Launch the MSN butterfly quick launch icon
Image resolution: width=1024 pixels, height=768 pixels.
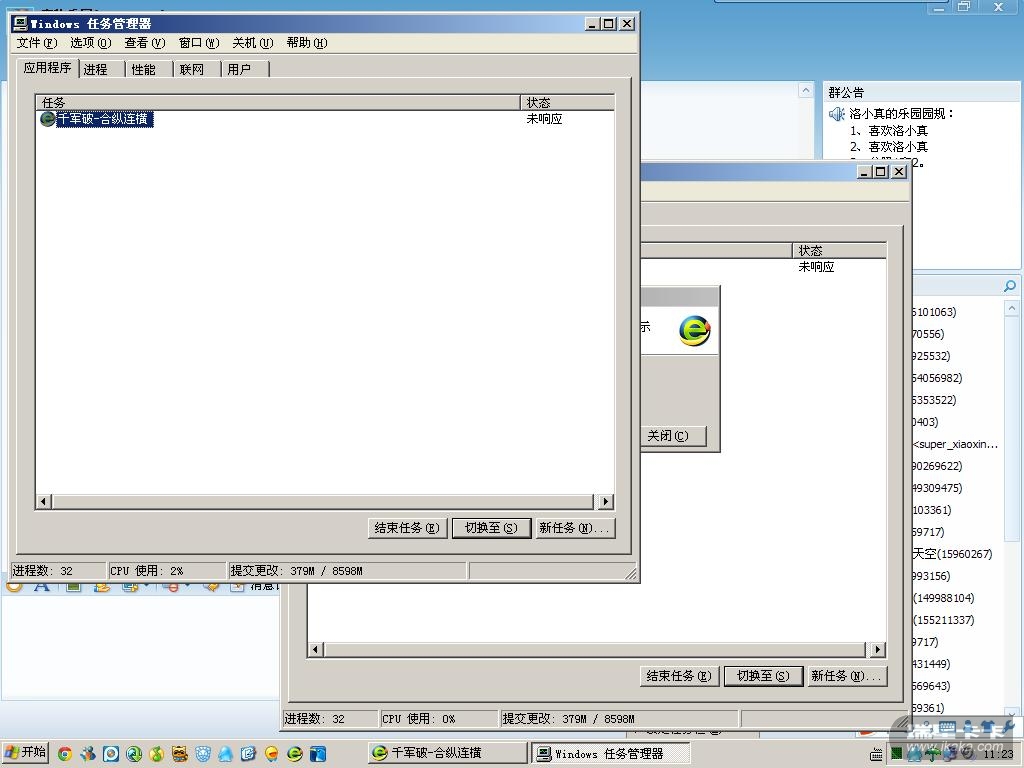click(x=88, y=754)
